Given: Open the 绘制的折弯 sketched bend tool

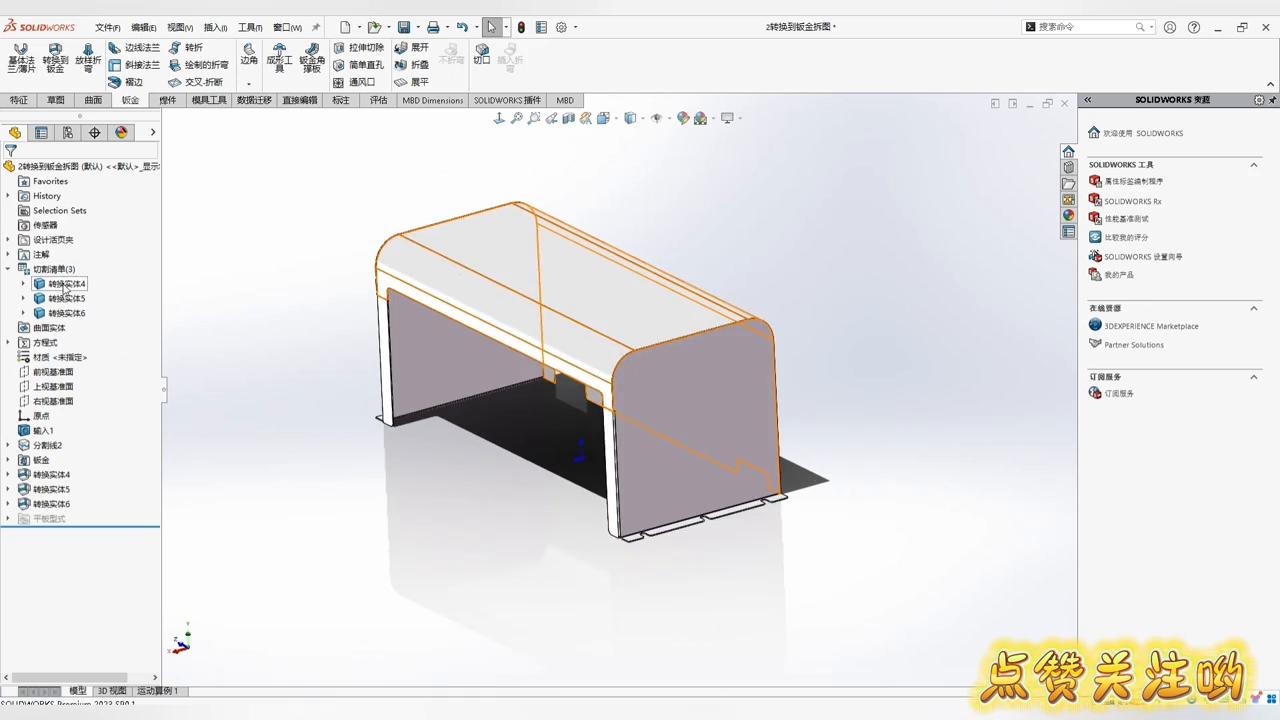Looking at the screenshot, I should [198, 65].
